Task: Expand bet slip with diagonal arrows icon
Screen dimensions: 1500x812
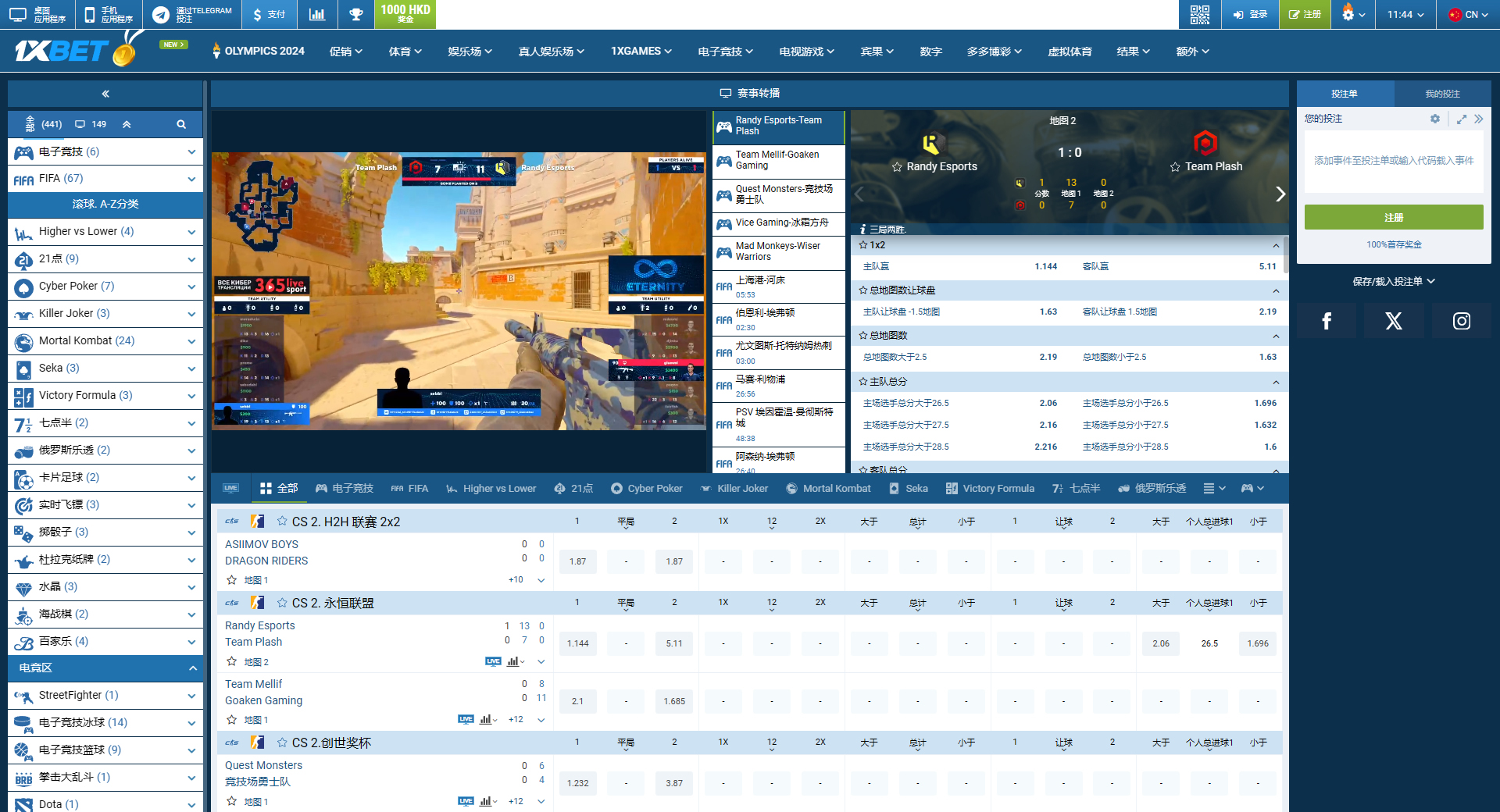Action: click(1461, 119)
